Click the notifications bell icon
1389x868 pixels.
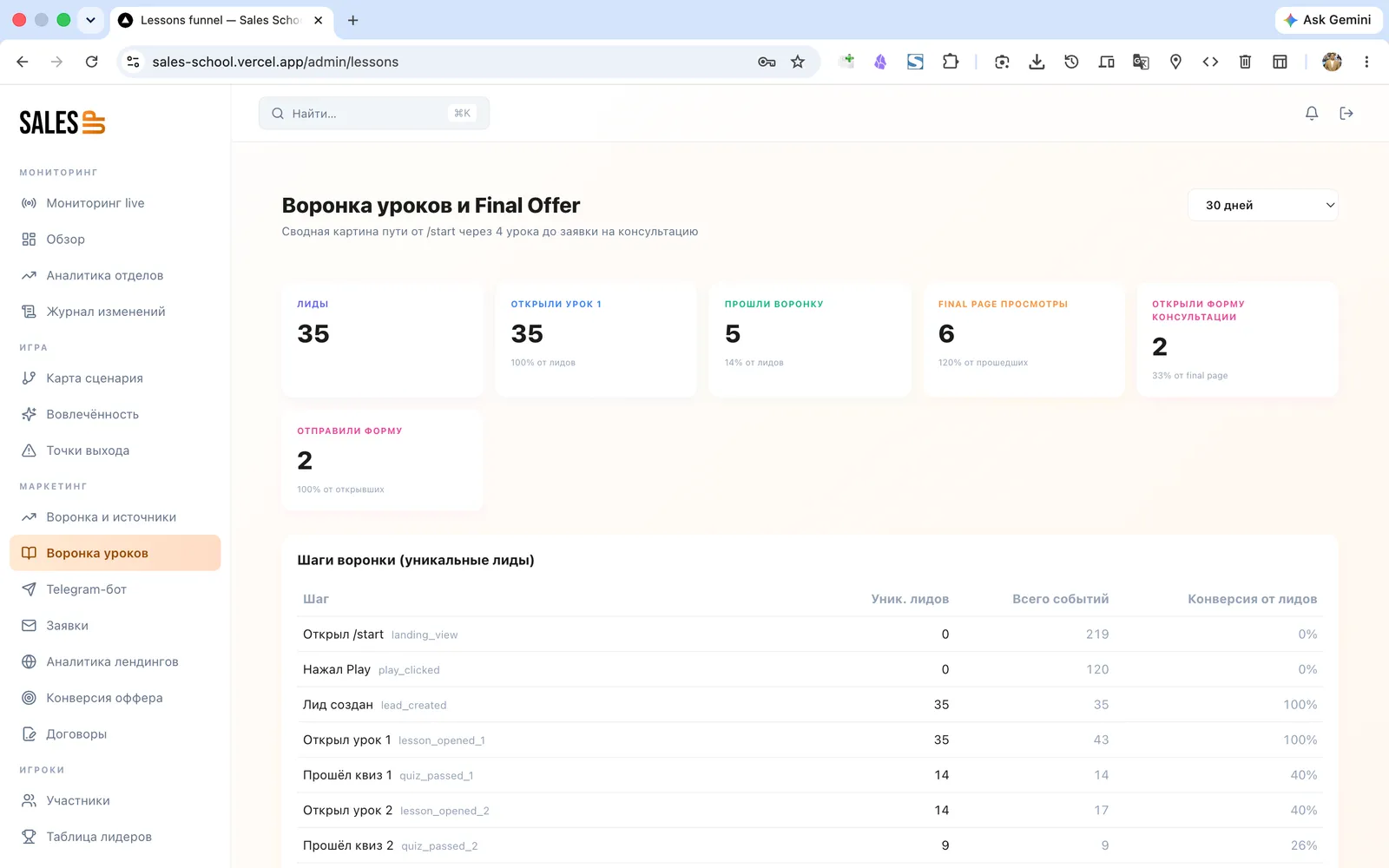pos(1312,113)
